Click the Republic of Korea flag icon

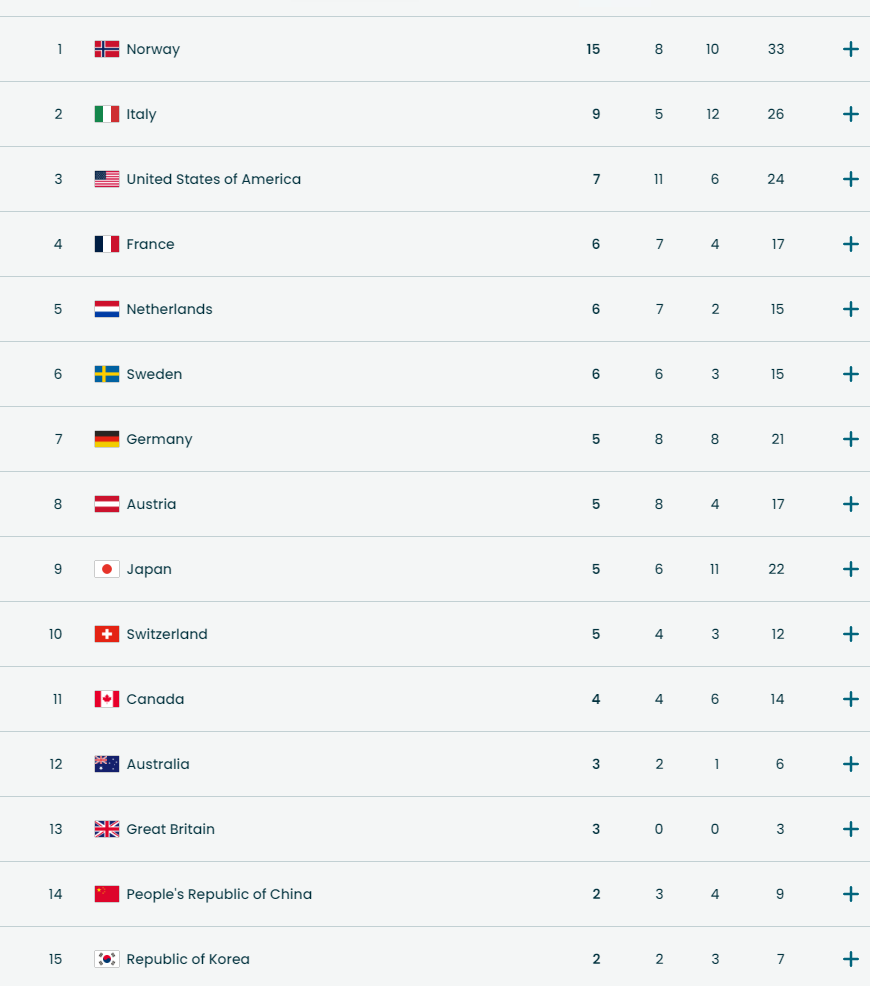(107, 959)
